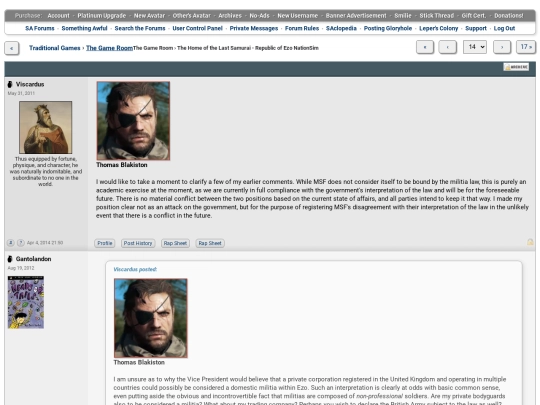Click Thomas Blakiston name in Viscardus's post
The image size is (540, 405).
[x=122, y=165]
